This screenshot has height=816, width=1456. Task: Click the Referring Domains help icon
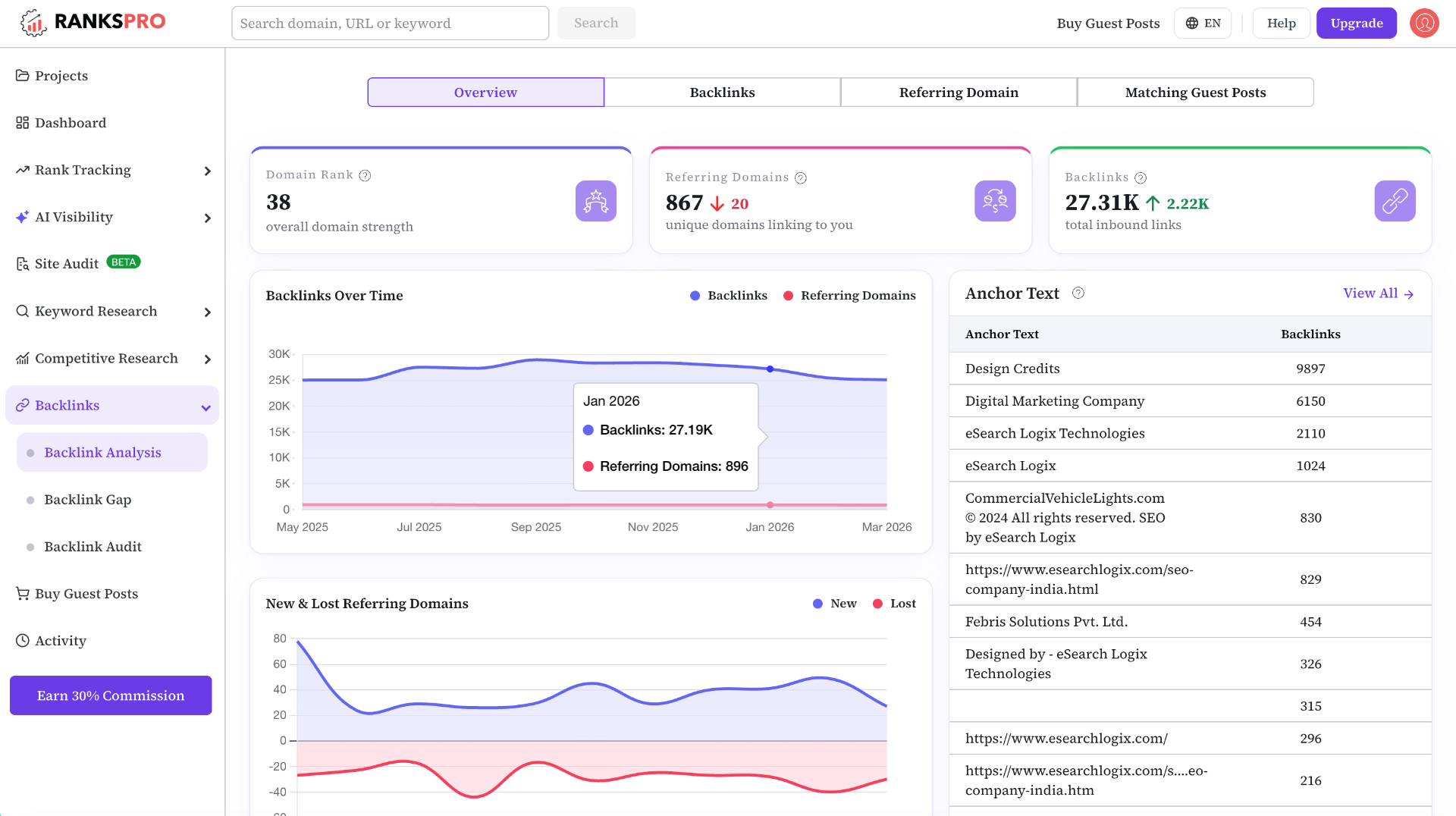click(x=801, y=178)
